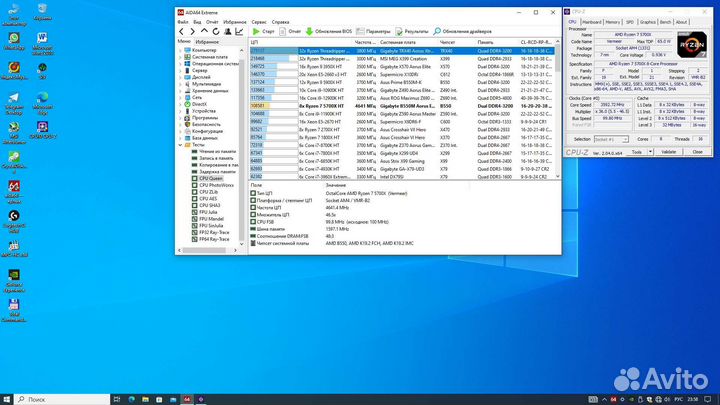This screenshot has height=405, width=720.
Task: Select Устройства in the tree
Action: coord(203,111)
